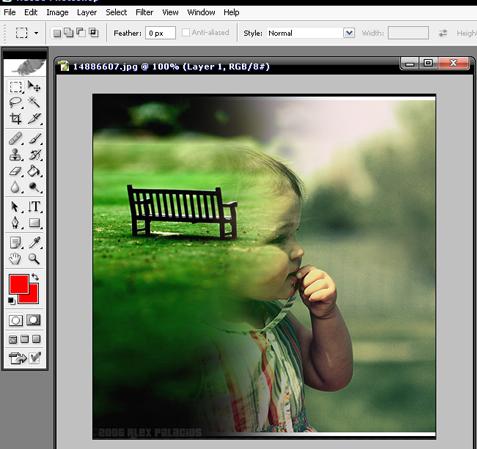Select the Type tool
This screenshot has width=477, height=449.
click(x=34, y=207)
